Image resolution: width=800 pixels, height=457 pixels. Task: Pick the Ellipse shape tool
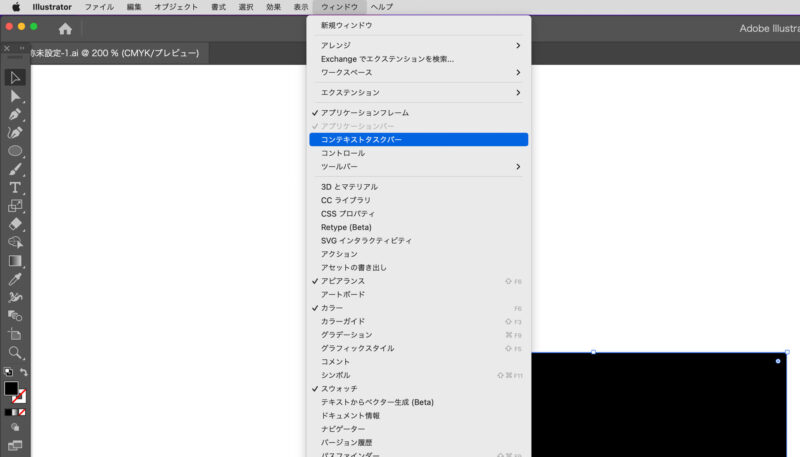click(16, 151)
